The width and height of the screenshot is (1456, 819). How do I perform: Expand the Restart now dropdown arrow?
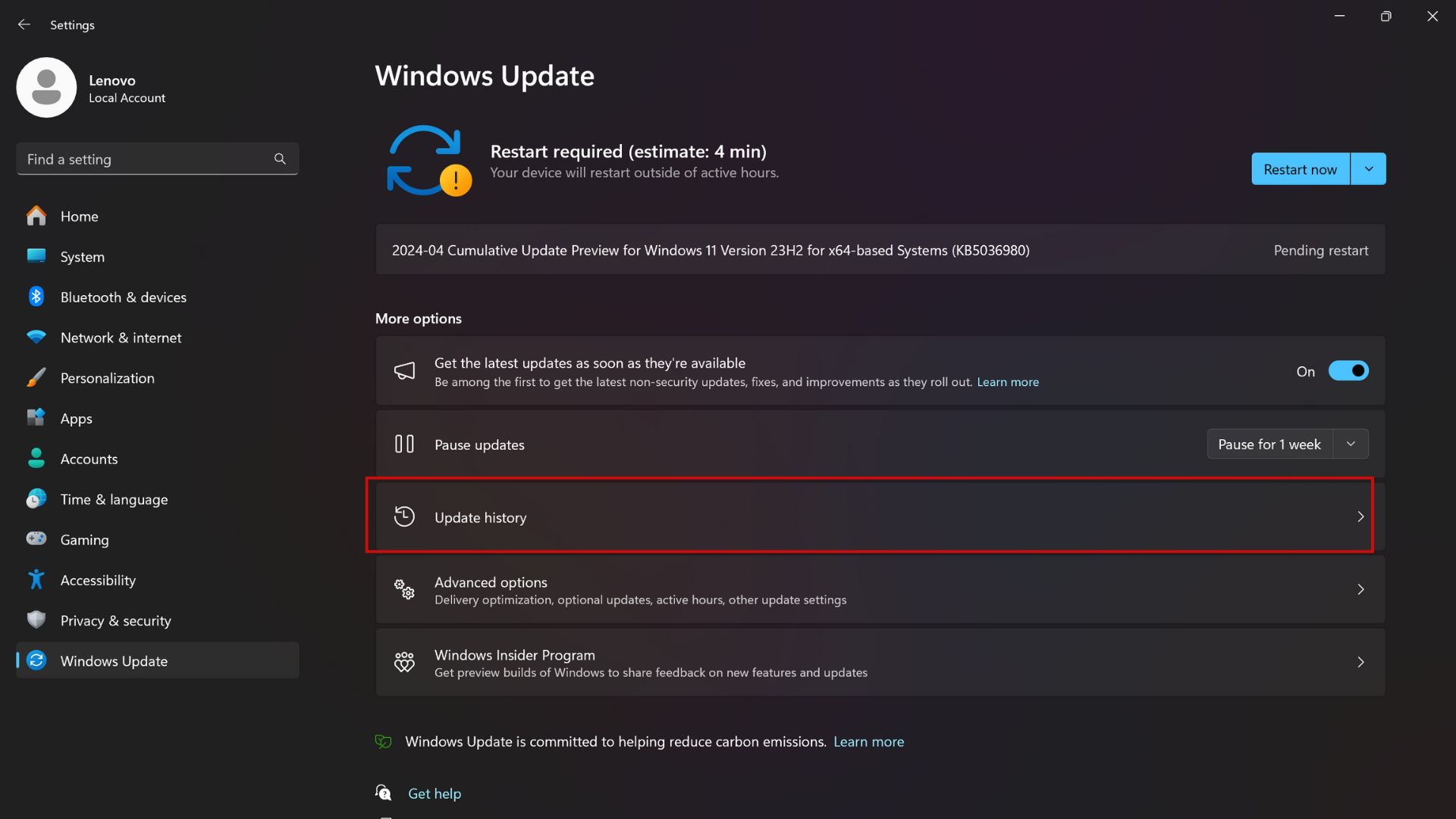pos(1368,169)
